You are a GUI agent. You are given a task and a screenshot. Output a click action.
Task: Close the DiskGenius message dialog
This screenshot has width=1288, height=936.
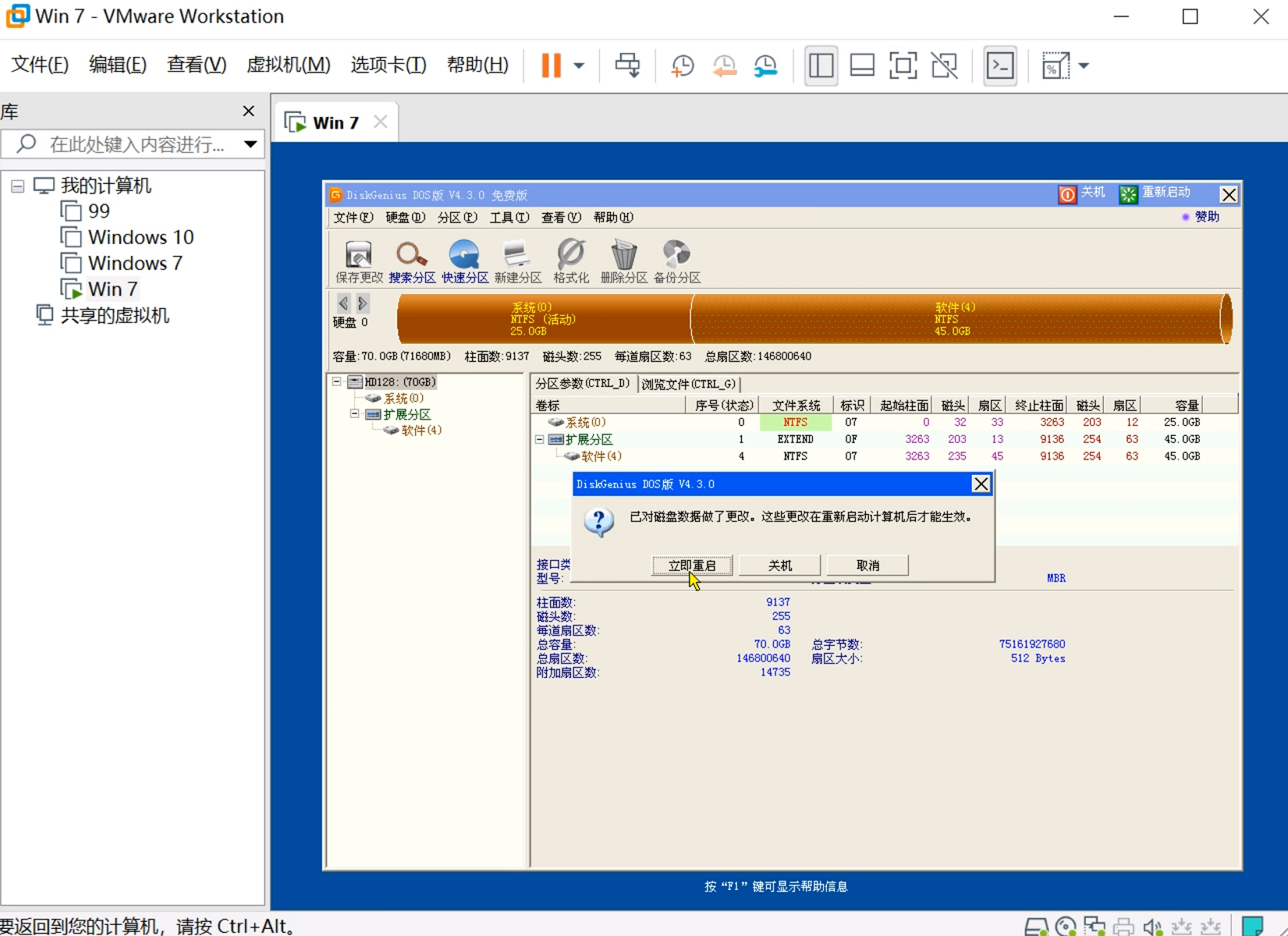[981, 484]
